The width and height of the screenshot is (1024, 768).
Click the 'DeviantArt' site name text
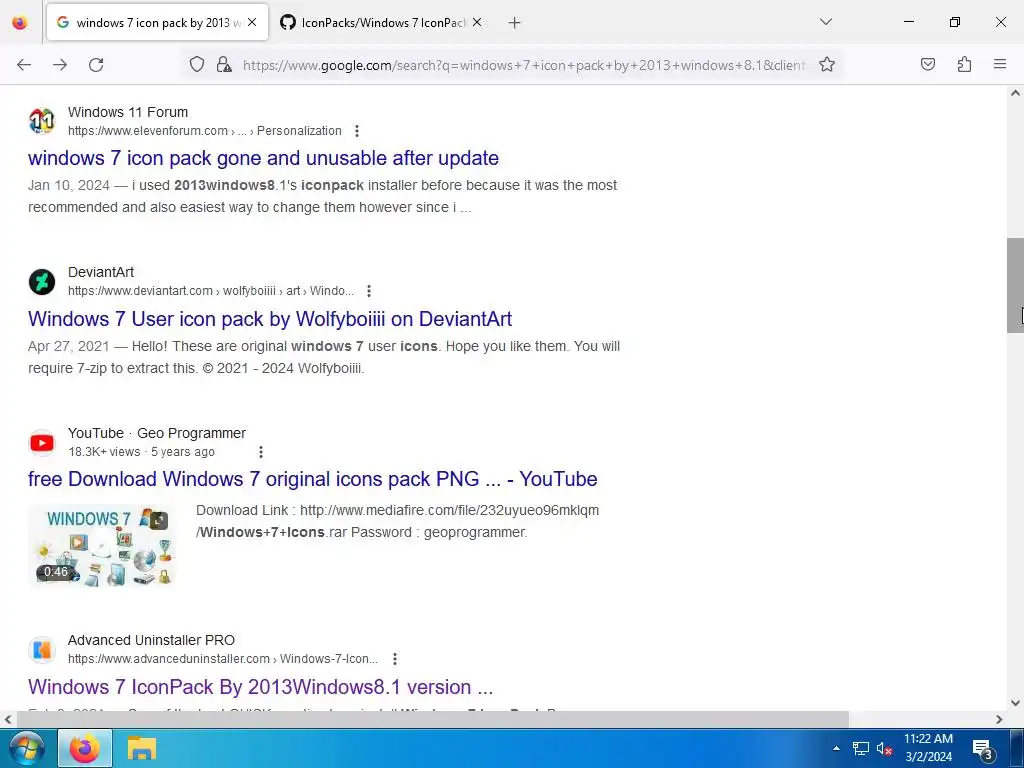click(101, 272)
